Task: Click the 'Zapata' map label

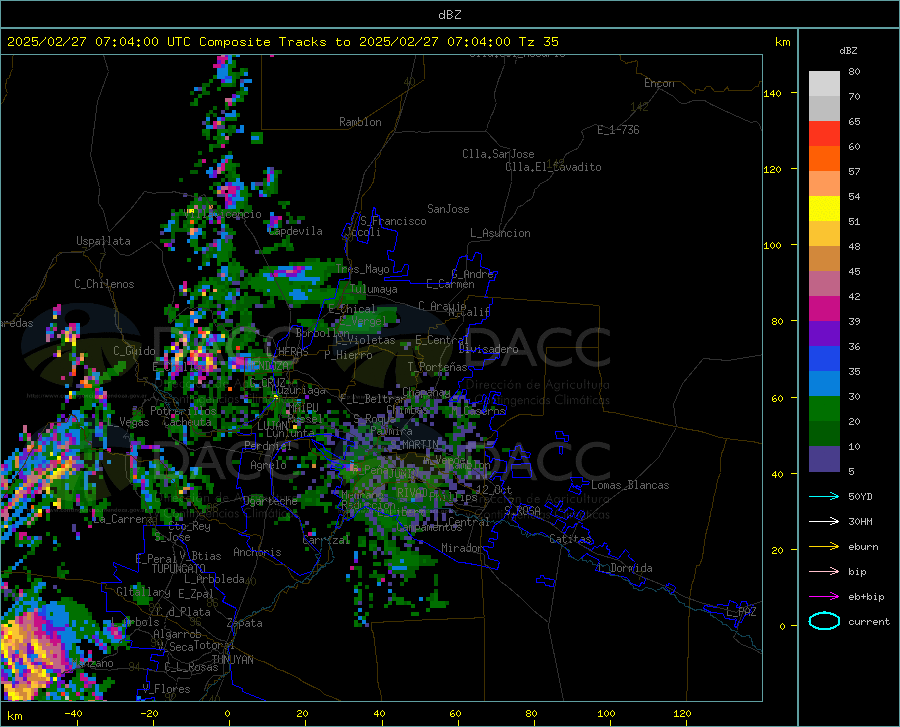Action: click(x=245, y=623)
